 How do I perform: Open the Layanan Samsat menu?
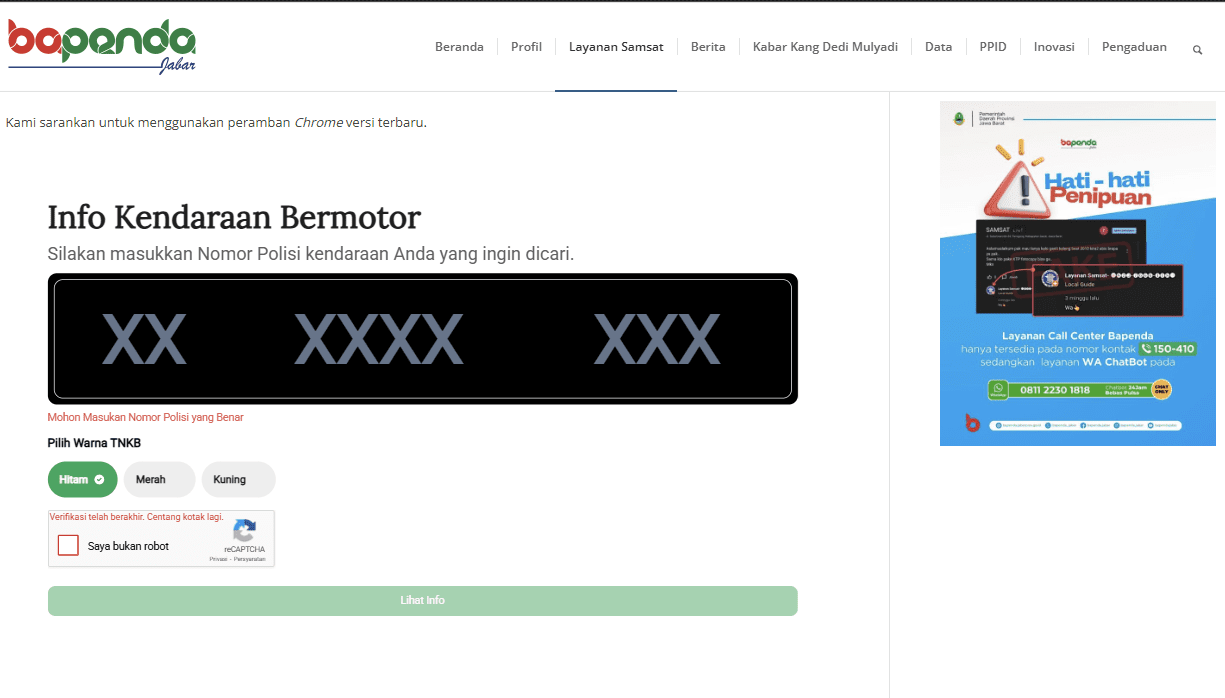tap(616, 47)
